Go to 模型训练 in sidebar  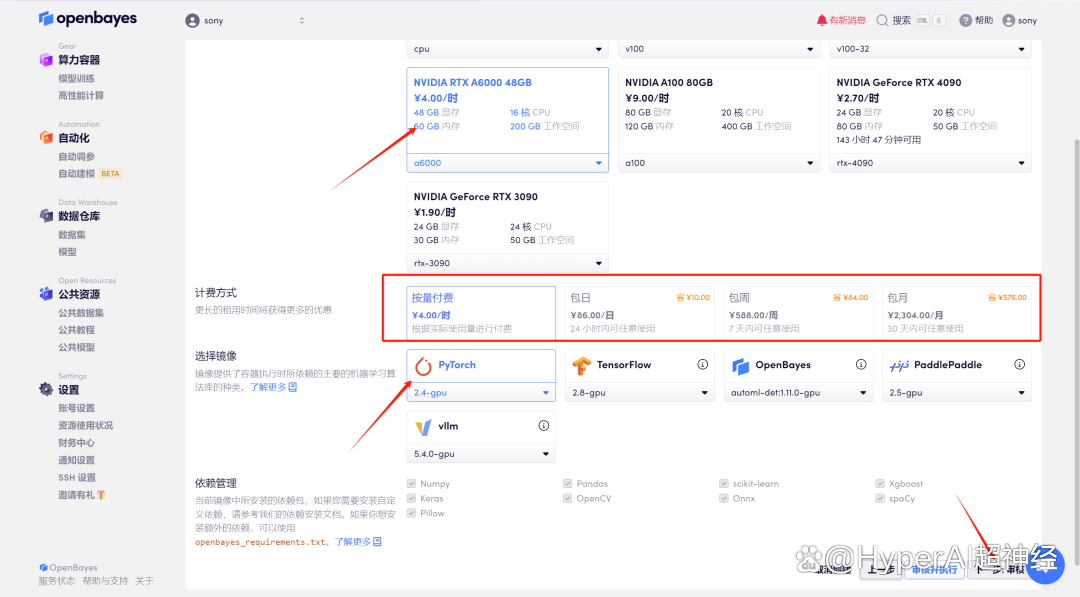pos(76,78)
